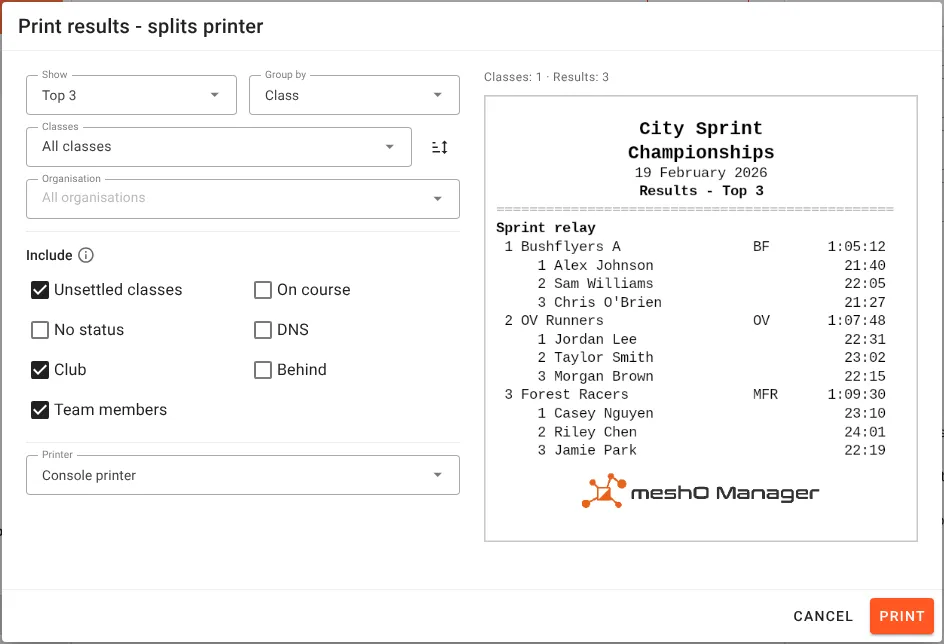This screenshot has height=644, width=944.
Task: Click the class sort order icon
Action: point(439,147)
